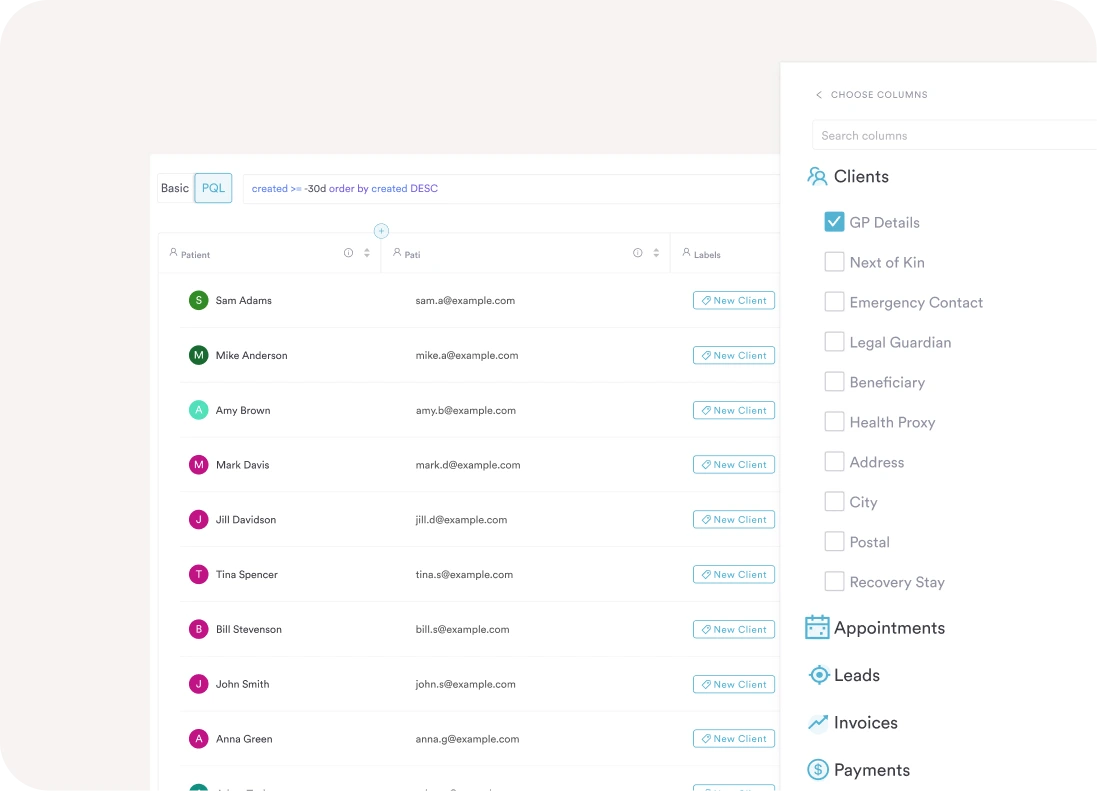The height and width of the screenshot is (791, 1097).
Task: Click the Patient column info icon
Action: [348, 253]
